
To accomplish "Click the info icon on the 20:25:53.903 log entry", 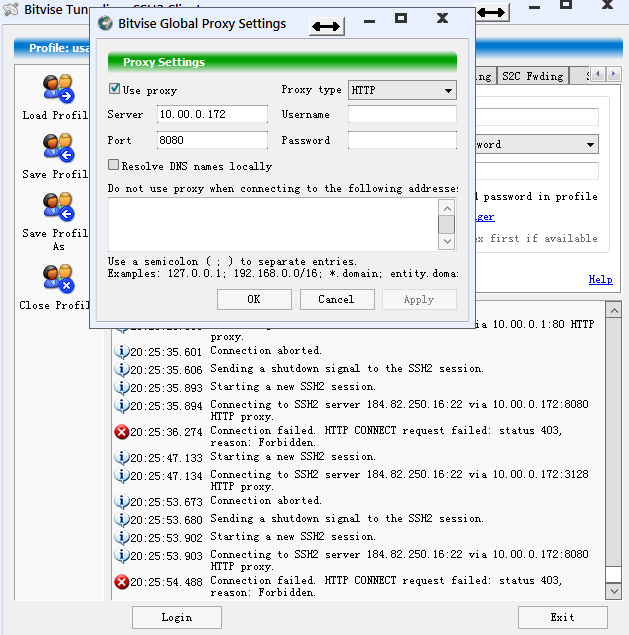I will tap(122, 555).
